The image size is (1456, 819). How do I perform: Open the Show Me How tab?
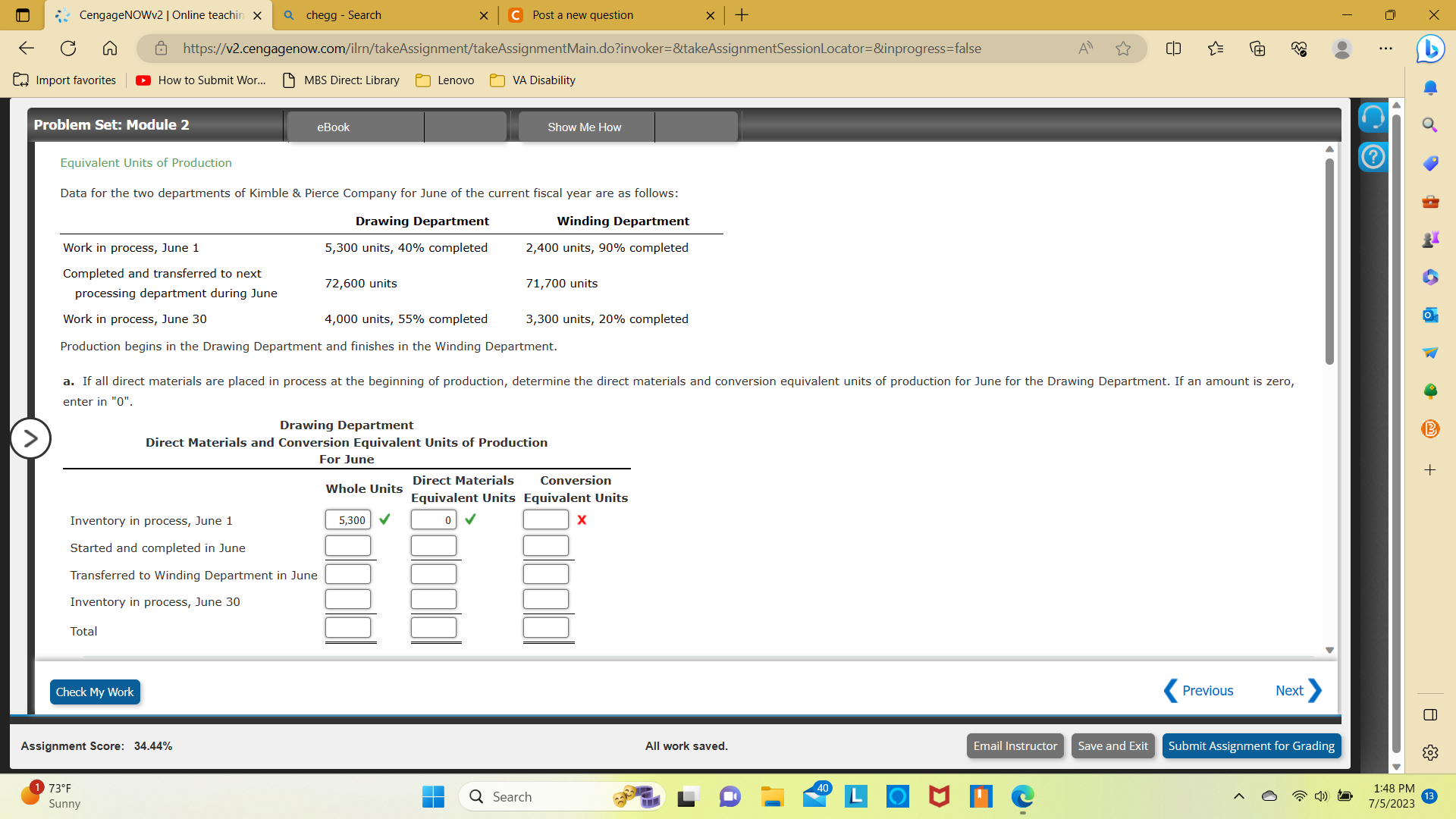click(x=585, y=127)
